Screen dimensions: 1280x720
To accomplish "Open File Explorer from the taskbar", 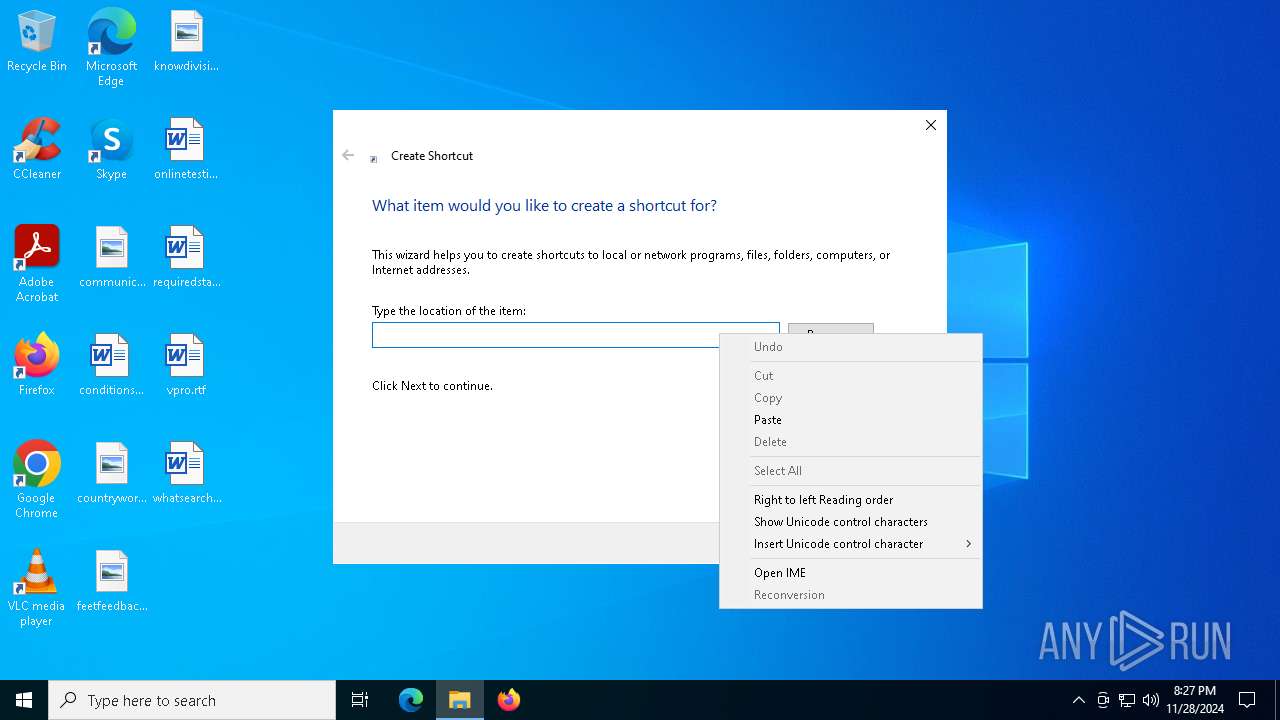I will pyautogui.click(x=460, y=700).
